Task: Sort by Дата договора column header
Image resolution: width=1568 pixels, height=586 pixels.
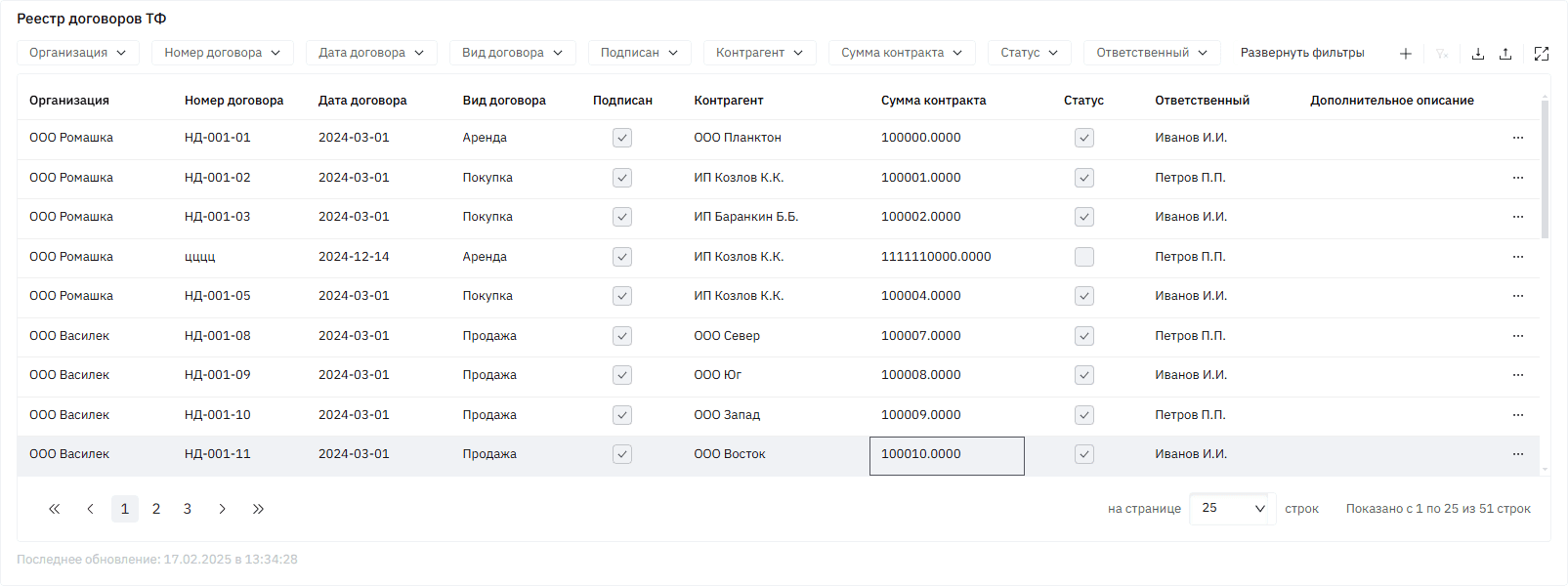Action: coord(362,101)
